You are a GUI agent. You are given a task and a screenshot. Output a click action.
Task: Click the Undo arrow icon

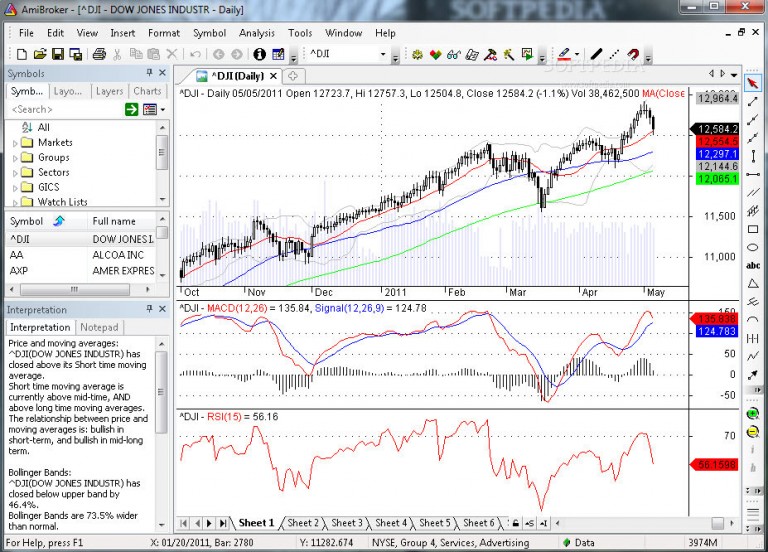point(195,54)
